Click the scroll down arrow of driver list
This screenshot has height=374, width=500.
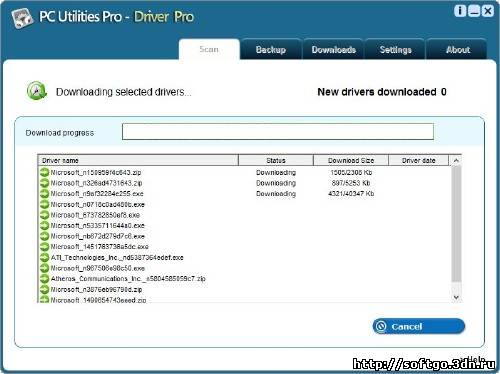pyautogui.click(x=456, y=297)
